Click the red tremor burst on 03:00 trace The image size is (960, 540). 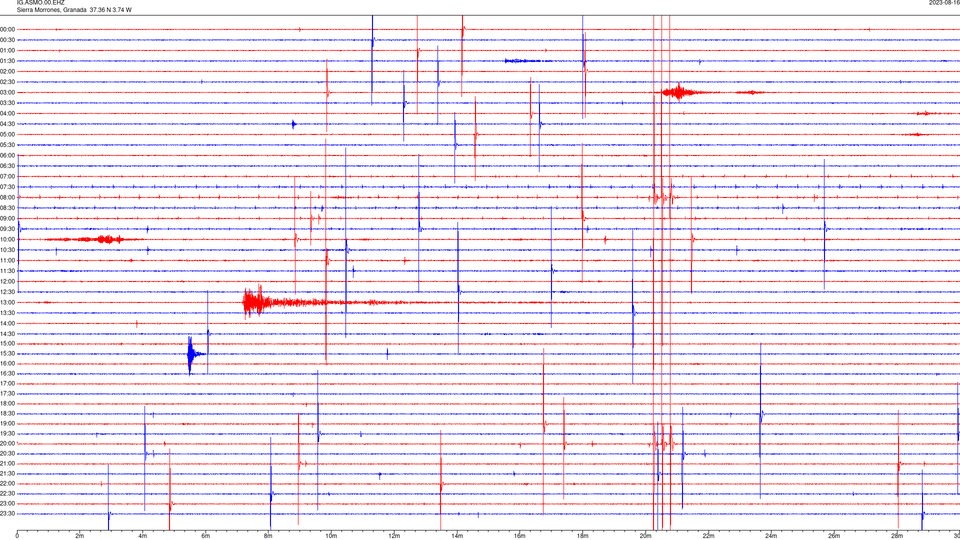point(678,92)
